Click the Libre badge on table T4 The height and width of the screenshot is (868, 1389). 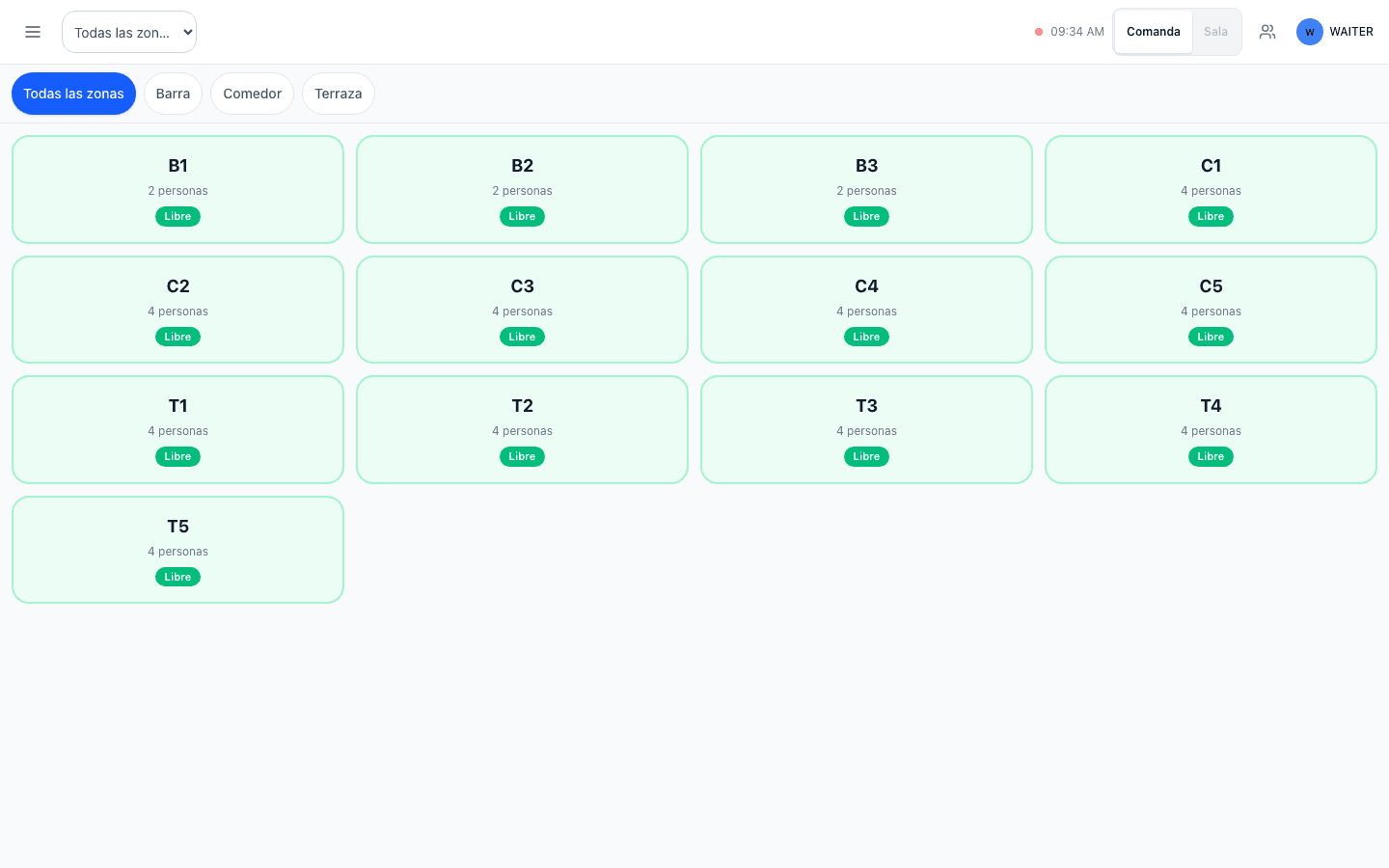(x=1211, y=456)
